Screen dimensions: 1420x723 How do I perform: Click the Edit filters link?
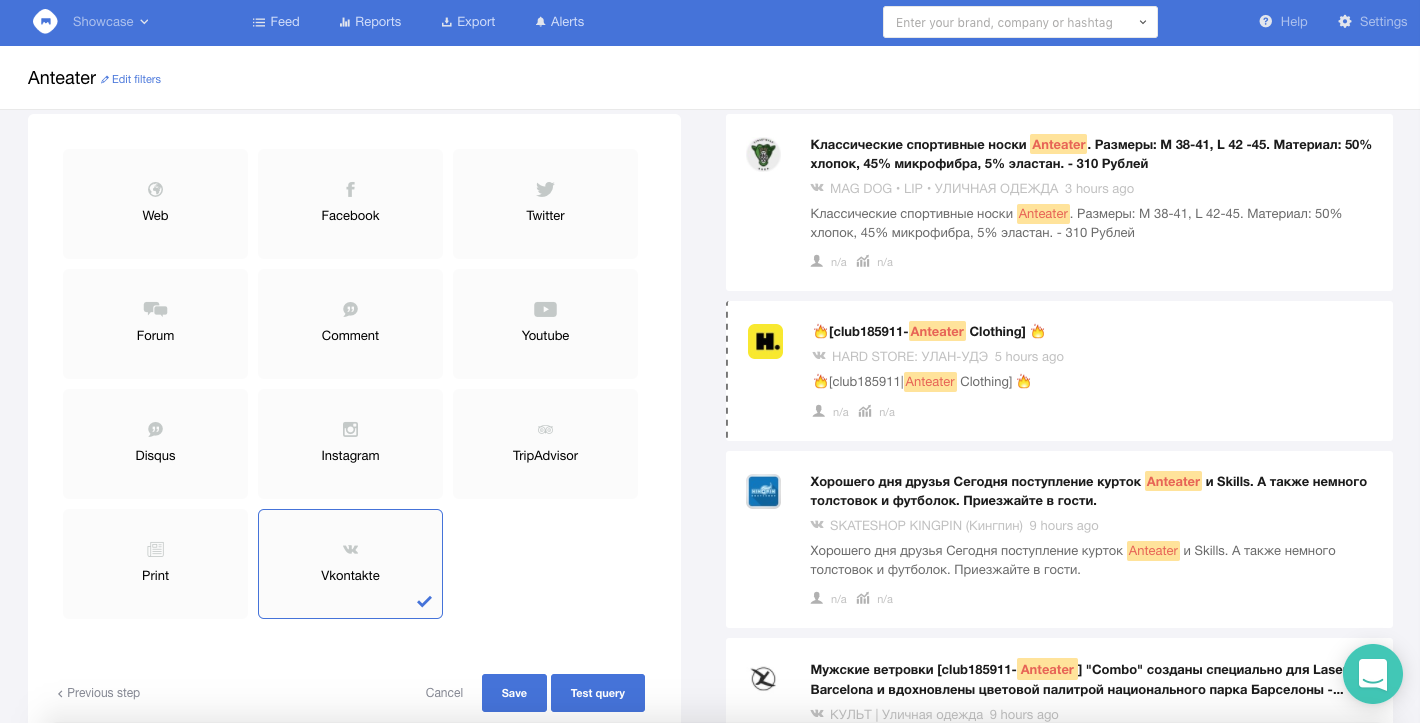(131, 79)
